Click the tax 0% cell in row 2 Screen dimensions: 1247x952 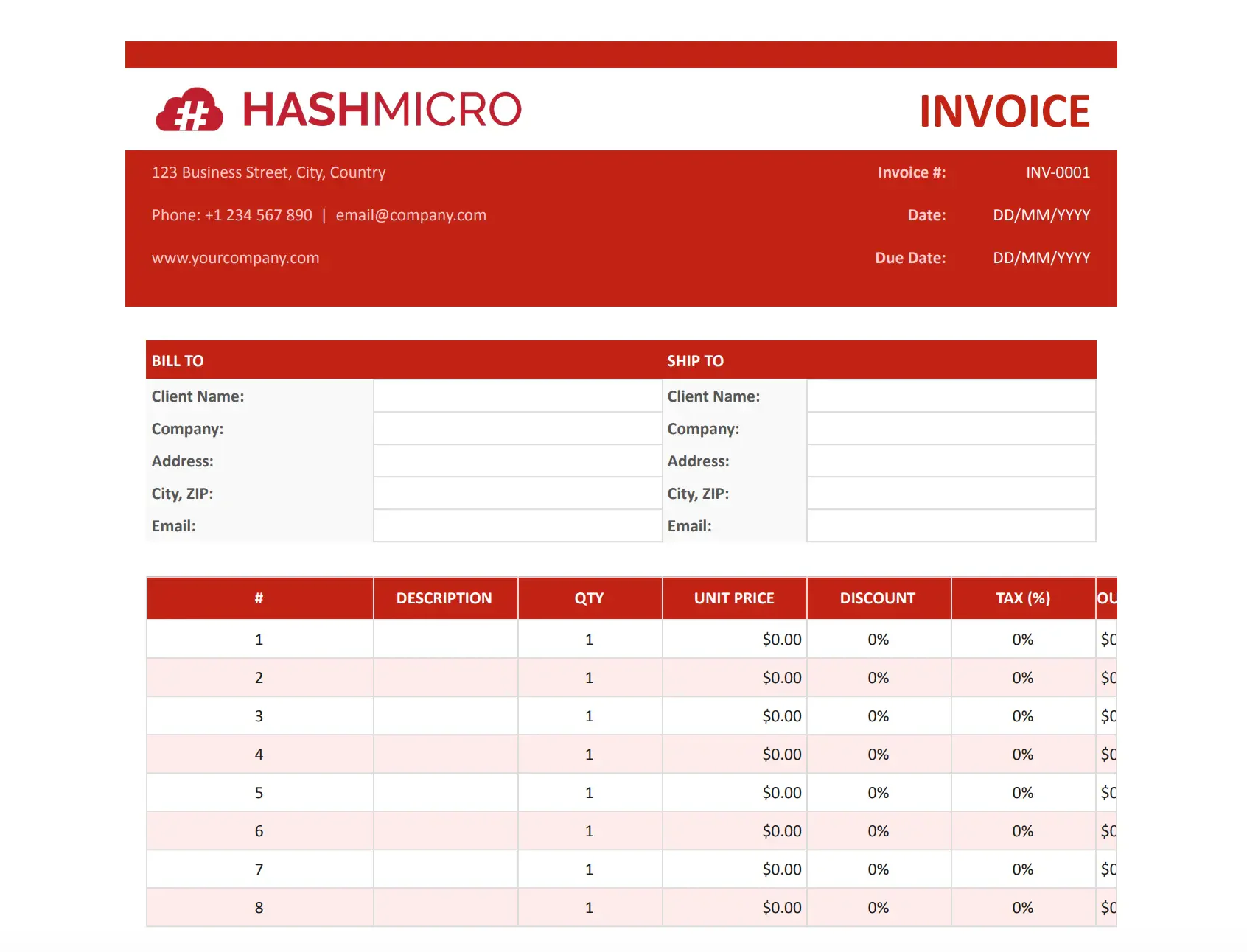1023,678
